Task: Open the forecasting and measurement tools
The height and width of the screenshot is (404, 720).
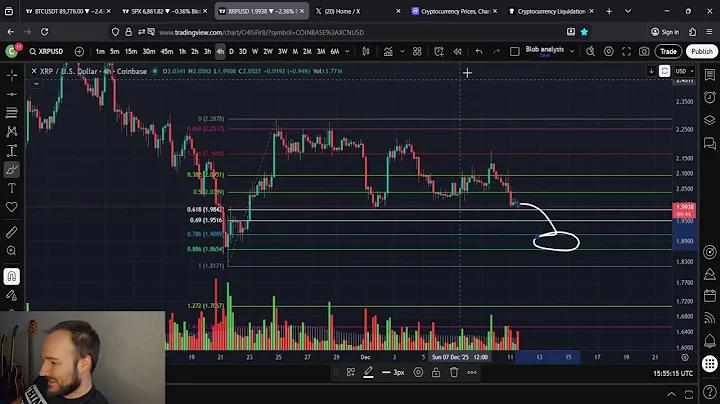Action: pyautogui.click(x=11, y=151)
